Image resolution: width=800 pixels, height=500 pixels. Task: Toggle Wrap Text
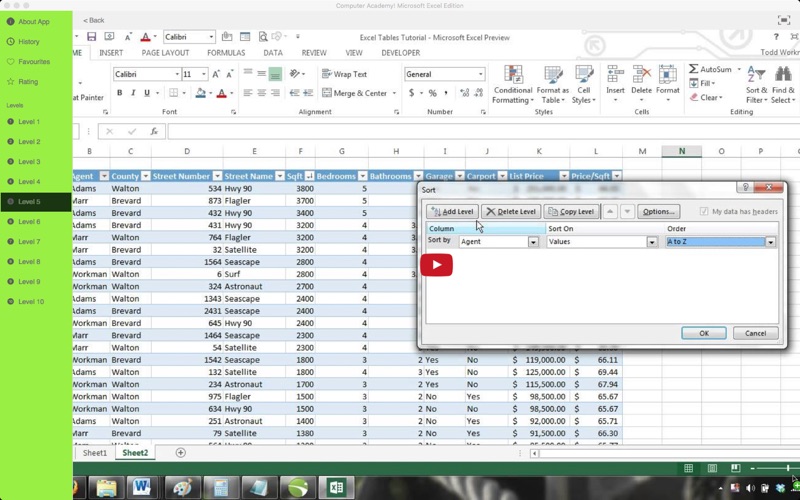(x=344, y=74)
